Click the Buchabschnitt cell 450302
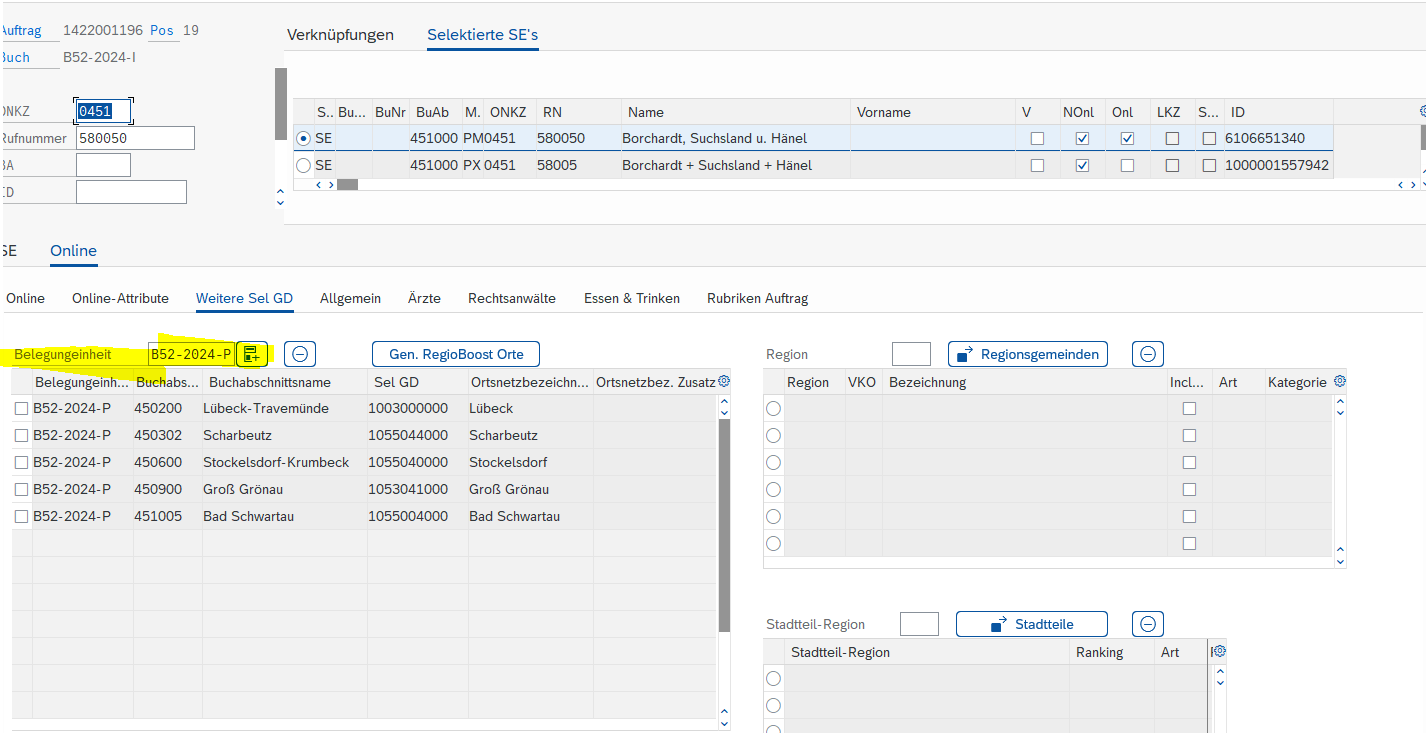1426x733 pixels. 159,435
